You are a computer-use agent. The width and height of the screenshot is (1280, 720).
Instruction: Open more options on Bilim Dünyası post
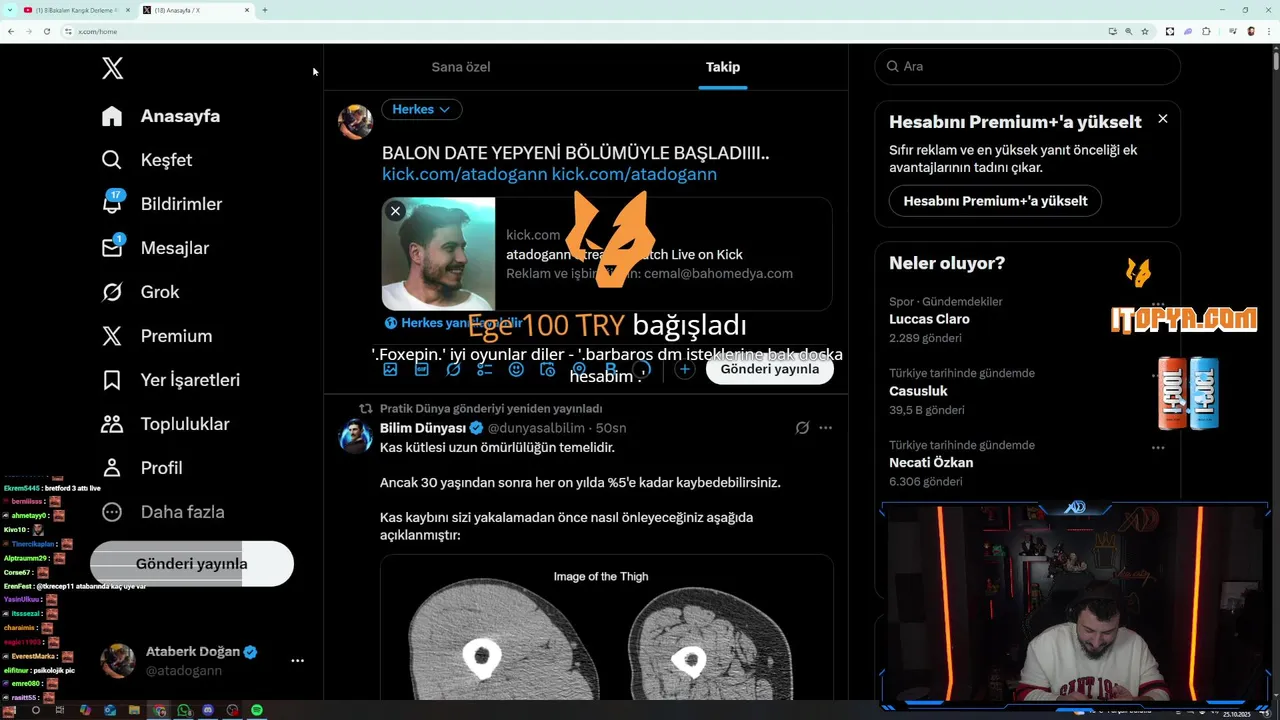pyautogui.click(x=825, y=428)
